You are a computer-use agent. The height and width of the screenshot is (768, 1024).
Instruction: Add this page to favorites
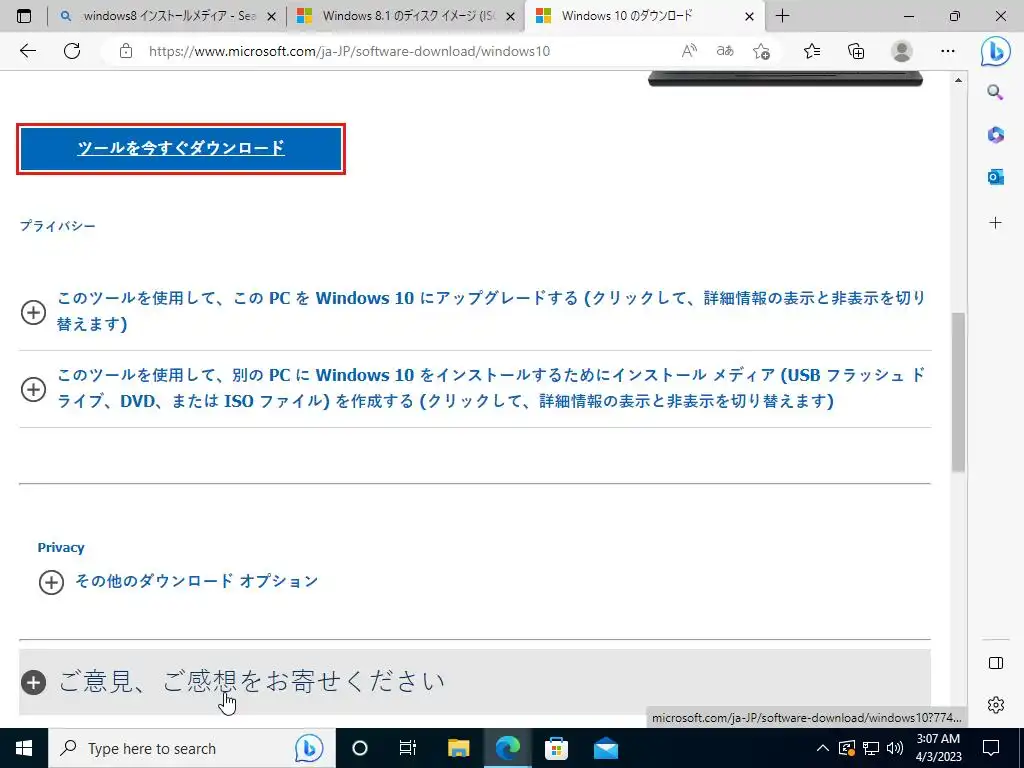[761, 51]
